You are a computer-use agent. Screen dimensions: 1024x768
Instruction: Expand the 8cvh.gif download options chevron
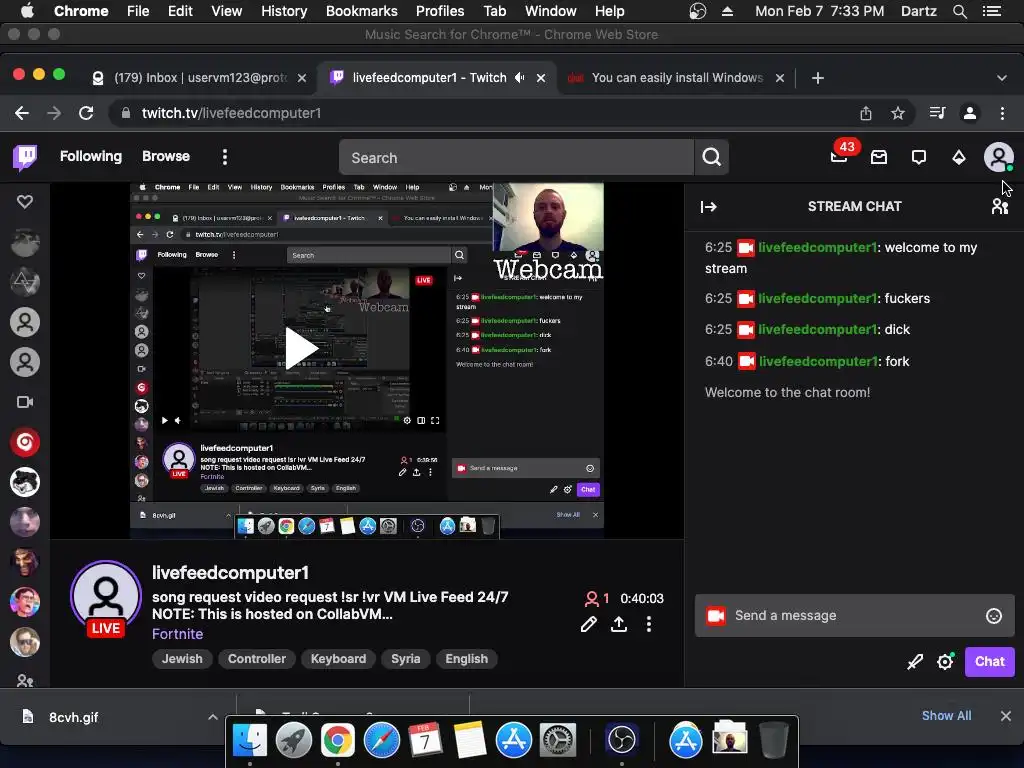click(x=213, y=717)
